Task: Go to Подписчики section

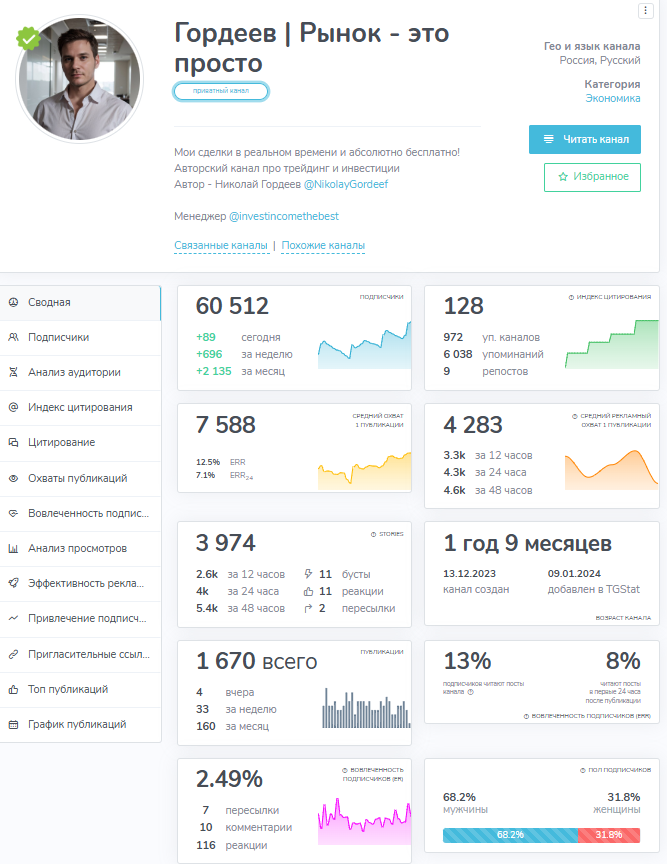Action: (x=80, y=337)
